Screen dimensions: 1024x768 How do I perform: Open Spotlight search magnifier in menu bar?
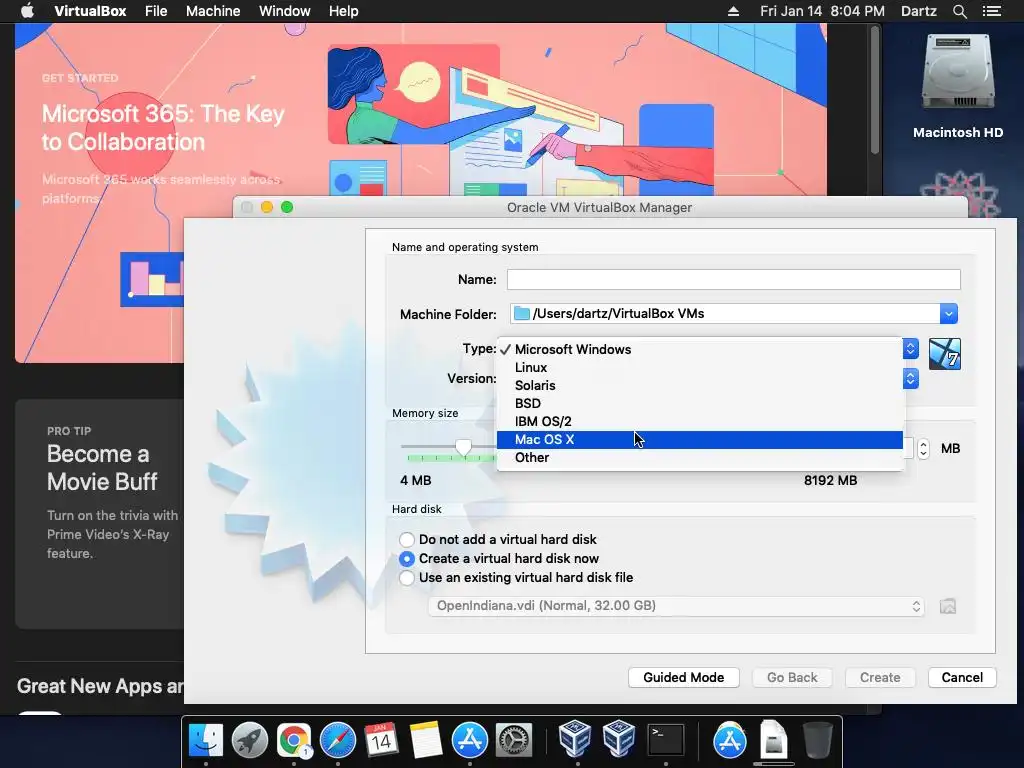point(959,11)
